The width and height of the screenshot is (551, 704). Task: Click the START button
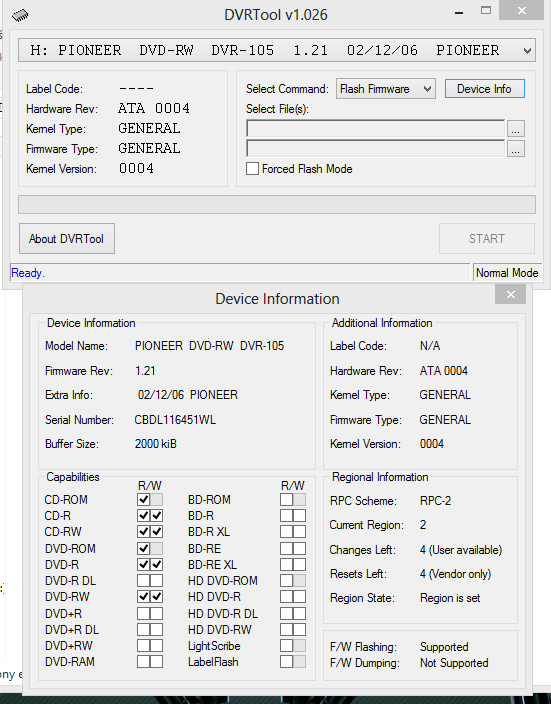(487, 238)
